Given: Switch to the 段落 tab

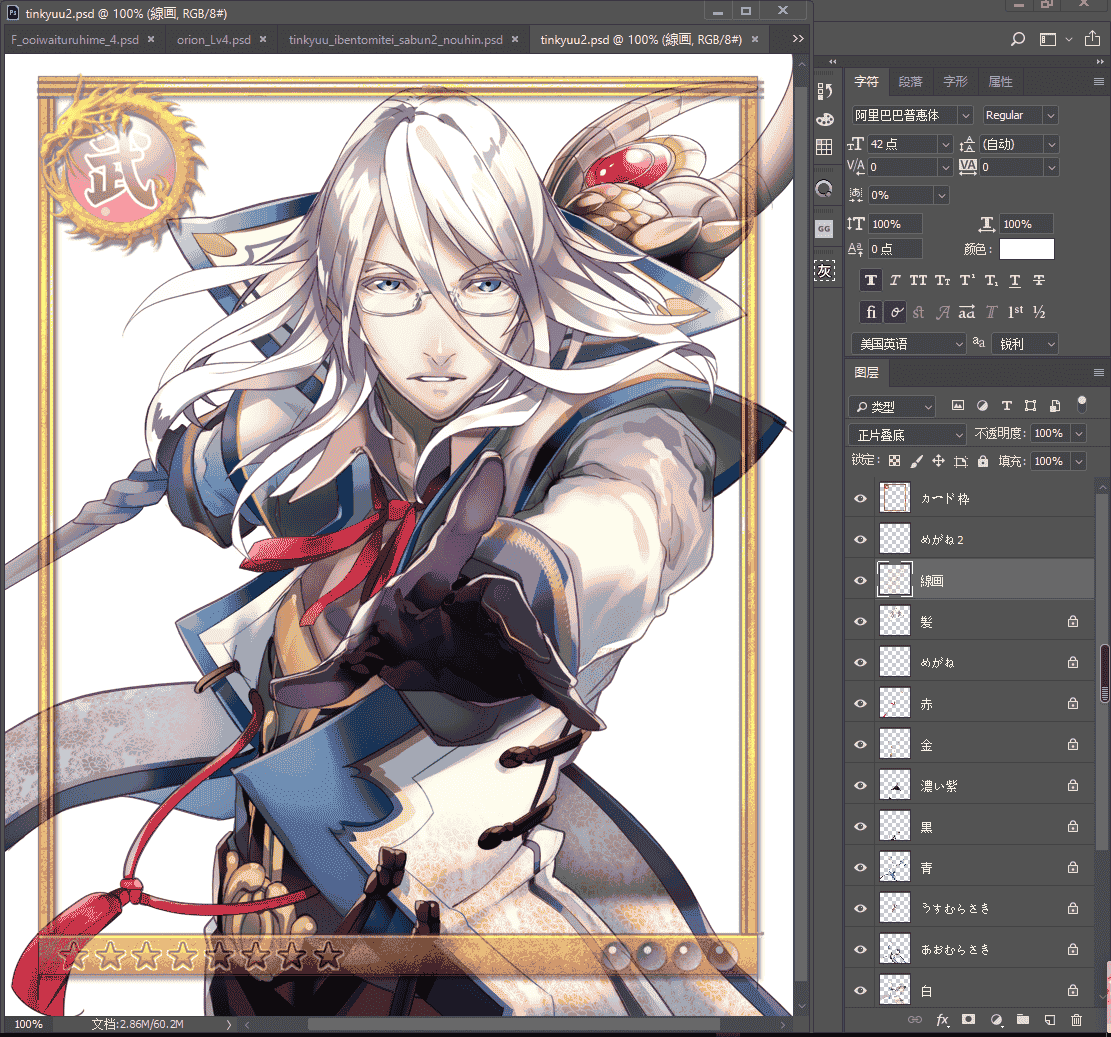Looking at the screenshot, I should 910,82.
